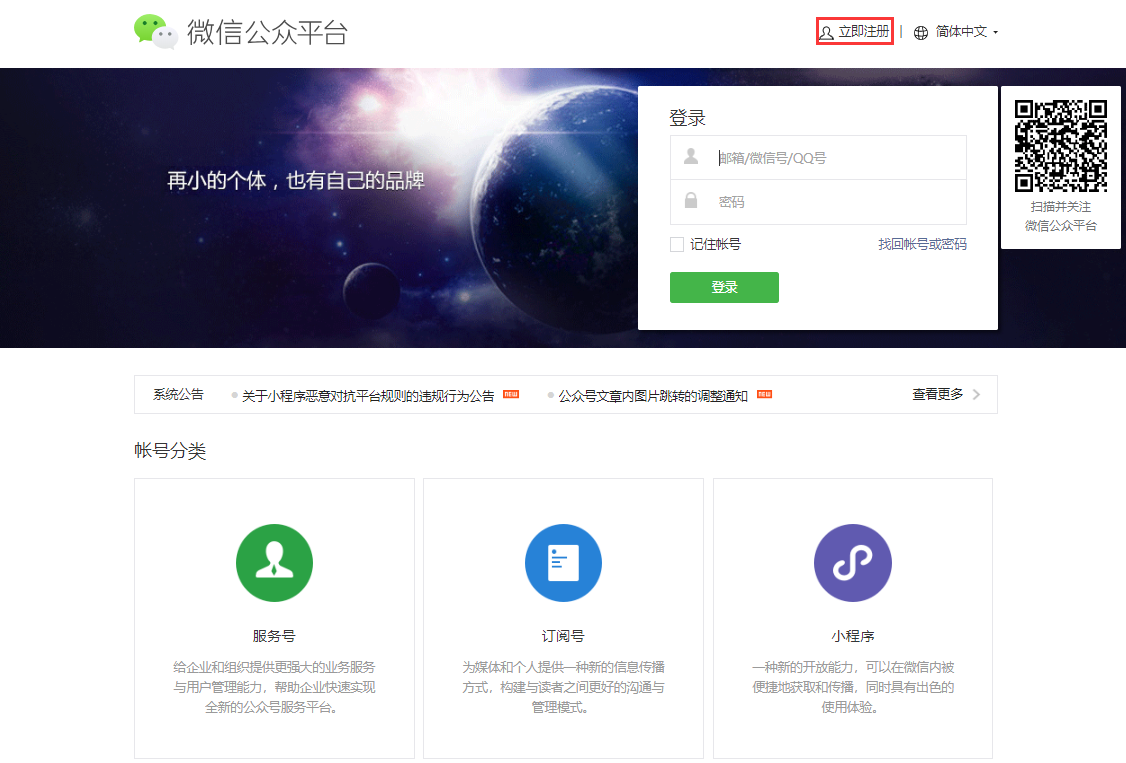Viewport: 1126px width, 763px height.
Task: Click the lock icon in password field
Action: 691,200
